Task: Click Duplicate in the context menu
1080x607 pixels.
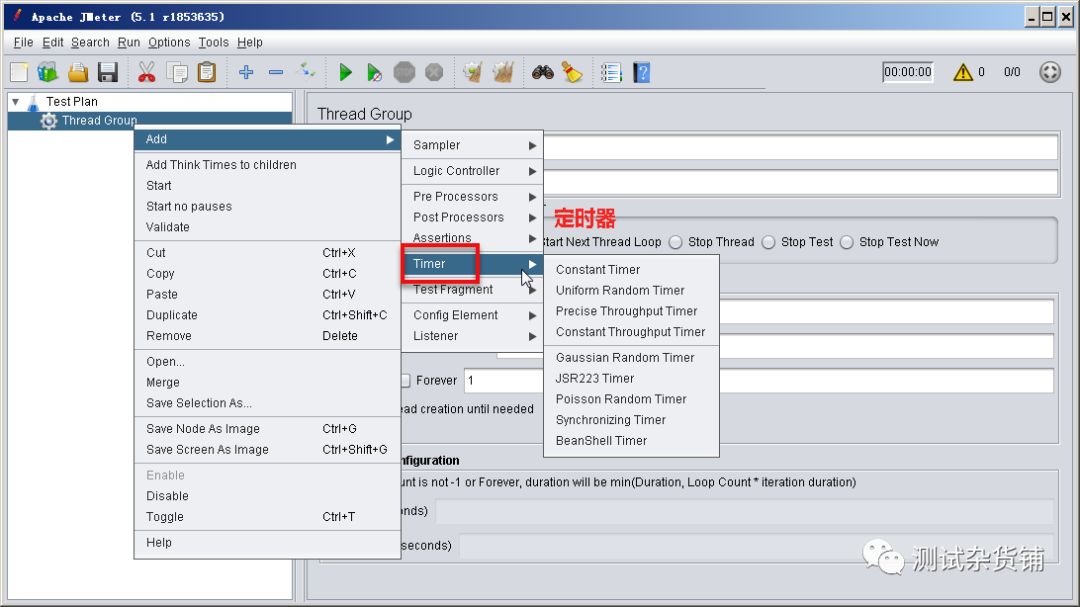Action: [x=267, y=315]
